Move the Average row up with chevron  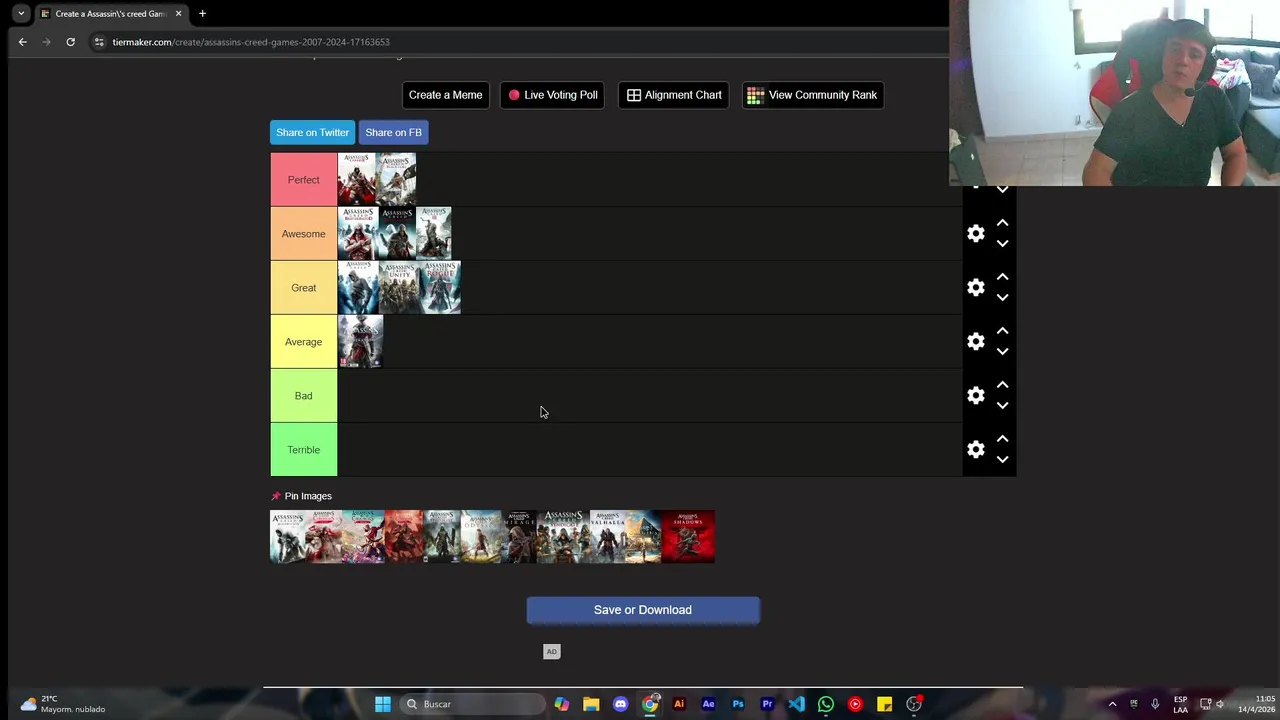pos(1002,331)
